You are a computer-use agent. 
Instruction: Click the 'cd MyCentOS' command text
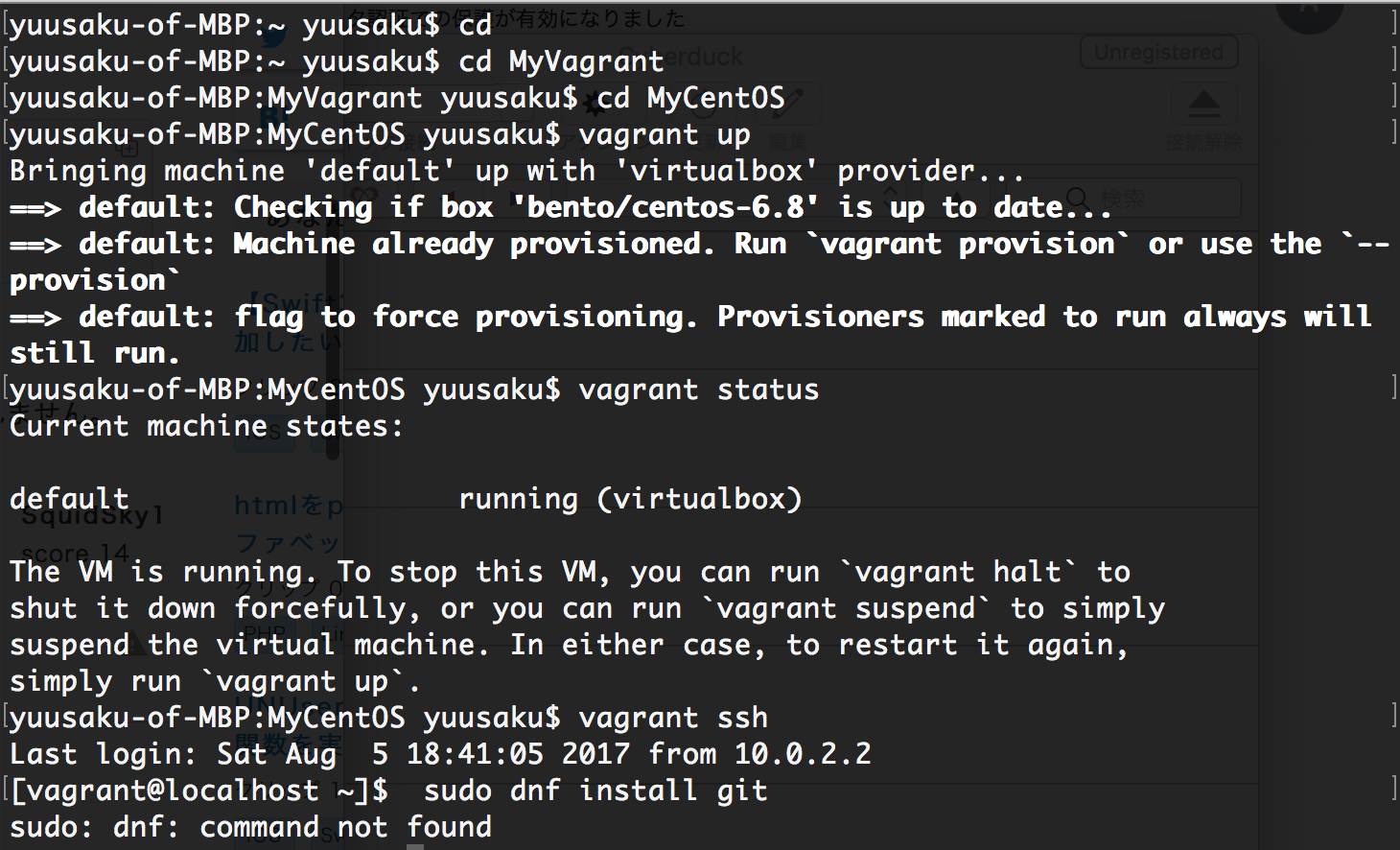(x=690, y=98)
